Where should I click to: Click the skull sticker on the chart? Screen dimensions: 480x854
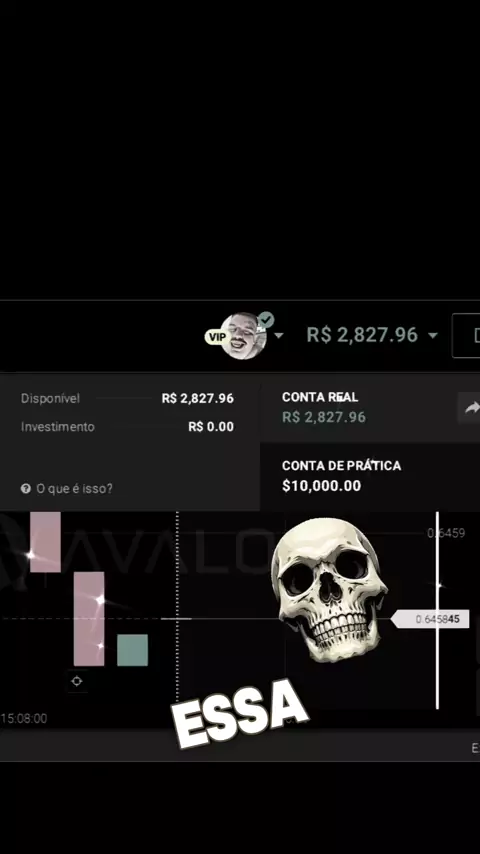pos(329,590)
